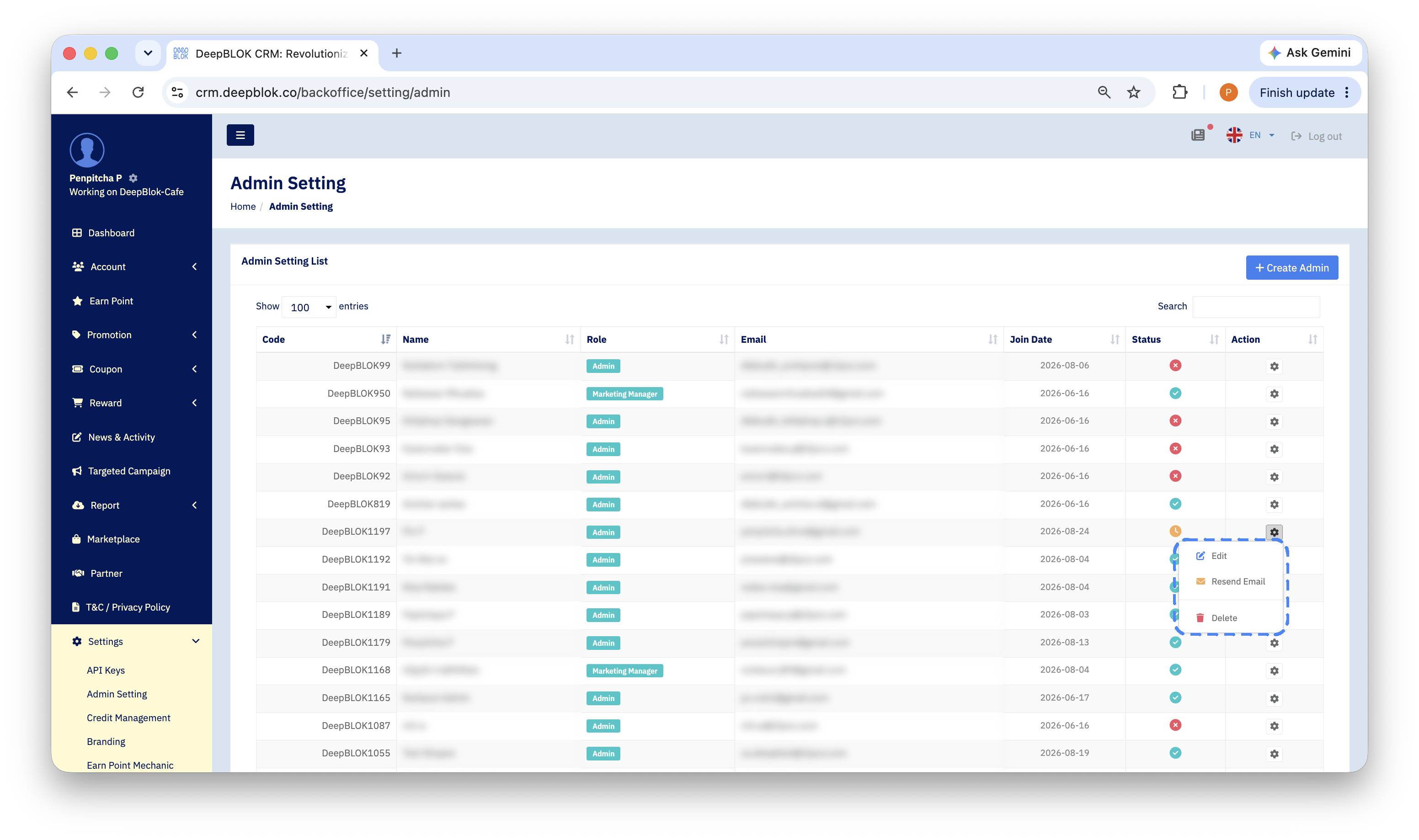The width and height of the screenshot is (1419, 840).
Task: Open action gear for DeepBLOK1168
Action: coord(1274,671)
